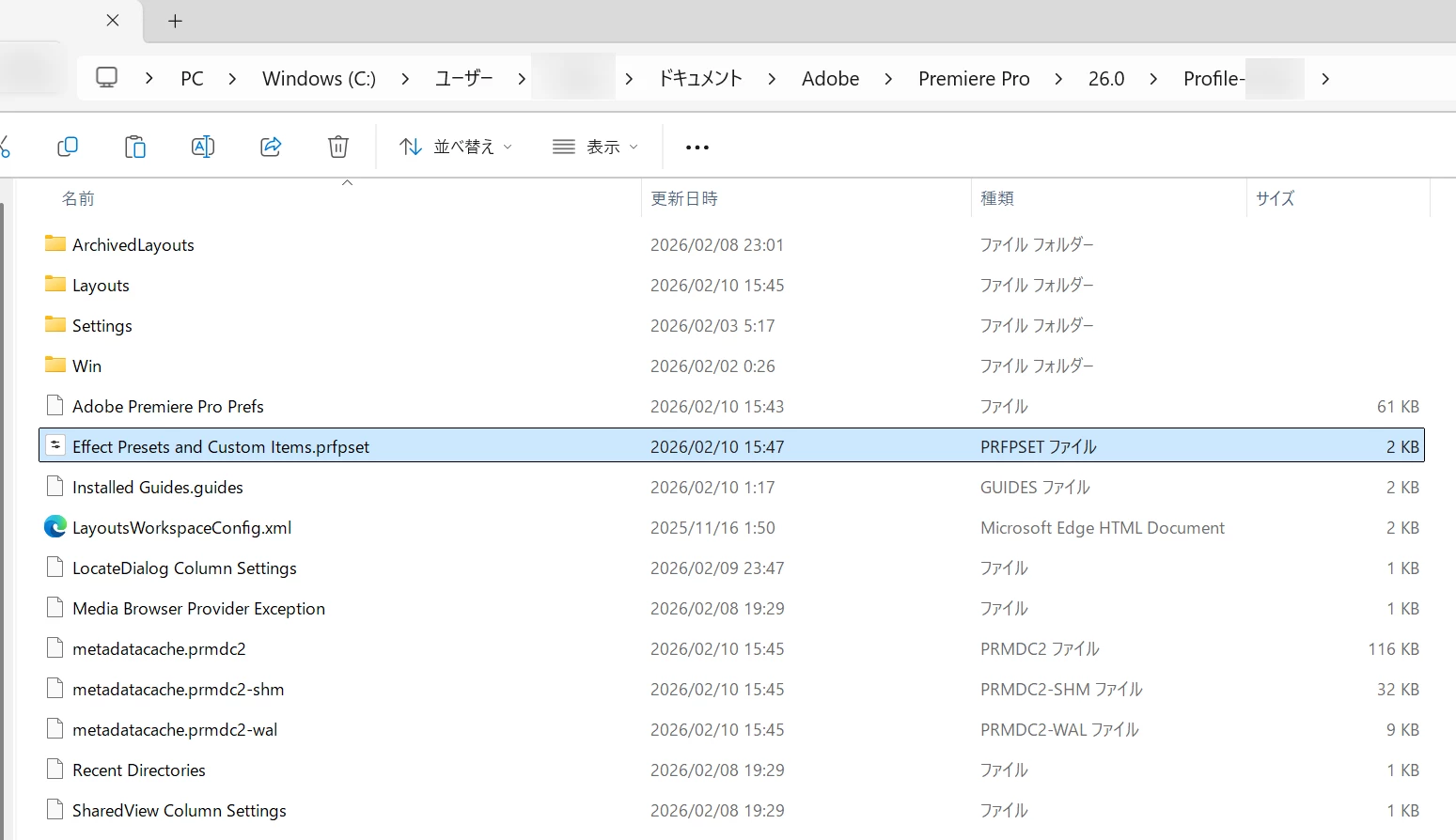Expand the chevron after Windows (C:)
The image size is (1456, 840).
pyautogui.click(x=405, y=79)
